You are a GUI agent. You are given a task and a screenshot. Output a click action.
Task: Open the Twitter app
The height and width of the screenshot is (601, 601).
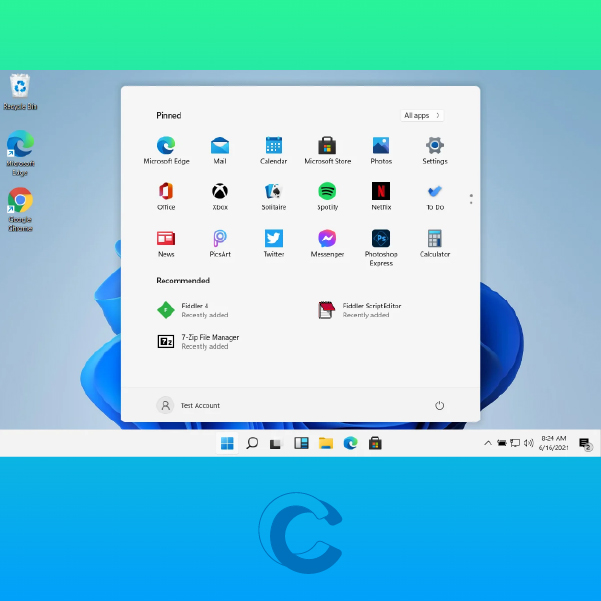(x=274, y=243)
